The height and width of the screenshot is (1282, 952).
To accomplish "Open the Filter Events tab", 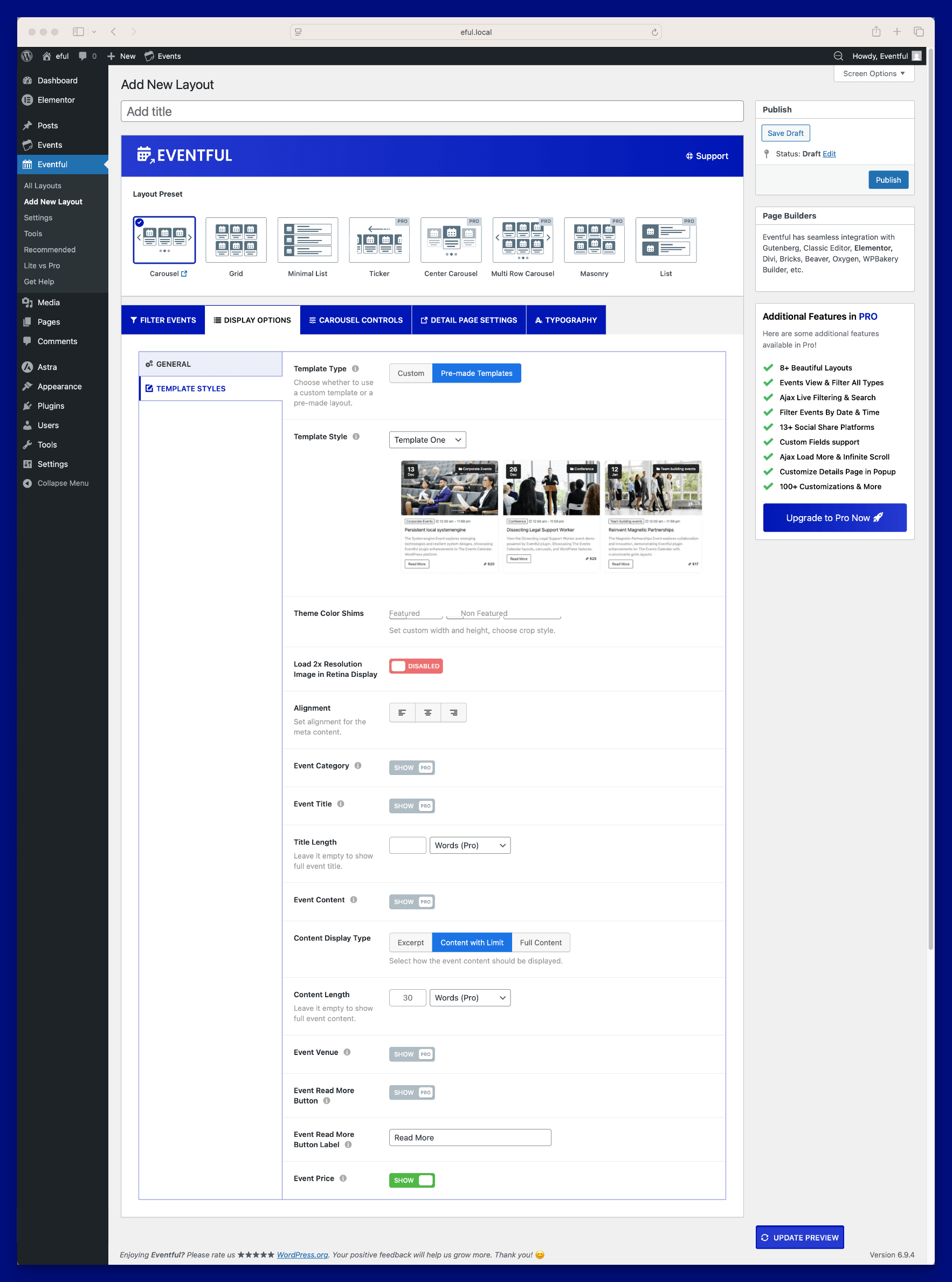I will (x=163, y=320).
